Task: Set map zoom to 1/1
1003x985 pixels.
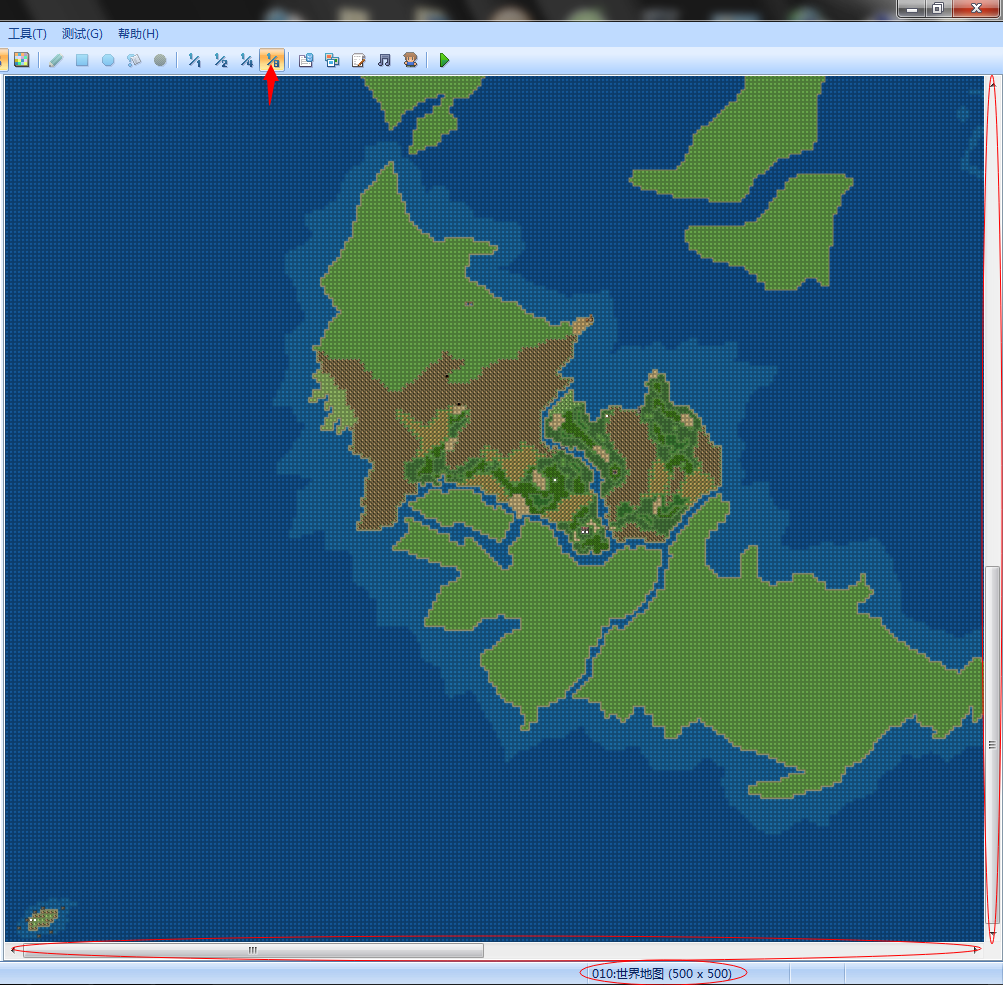Action: click(x=194, y=60)
